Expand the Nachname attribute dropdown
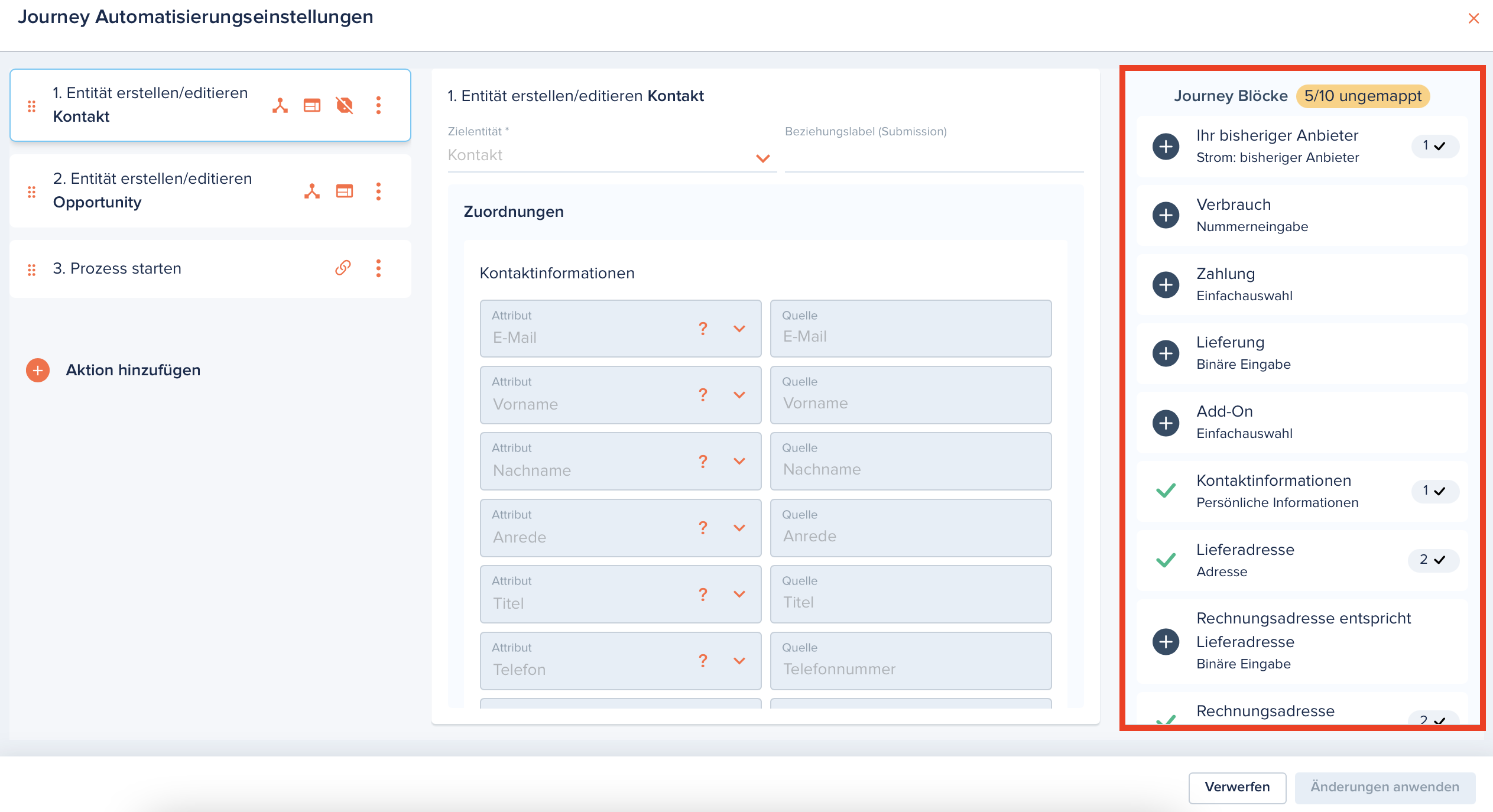 739,461
